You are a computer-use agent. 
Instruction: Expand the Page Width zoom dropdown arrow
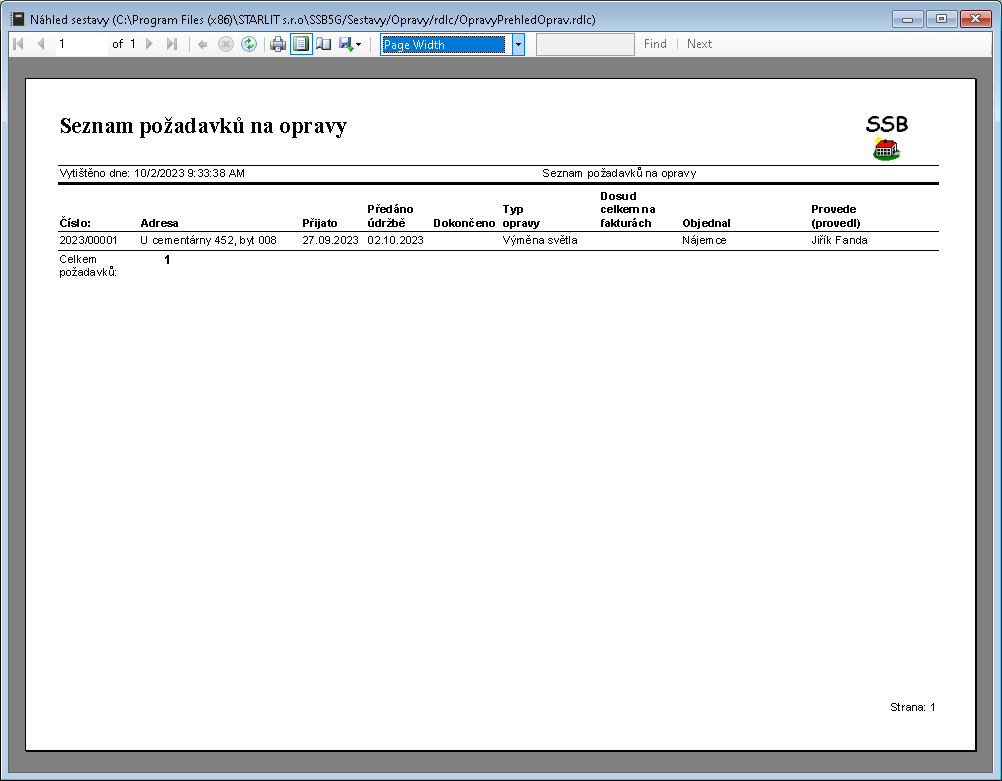(x=518, y=44)
